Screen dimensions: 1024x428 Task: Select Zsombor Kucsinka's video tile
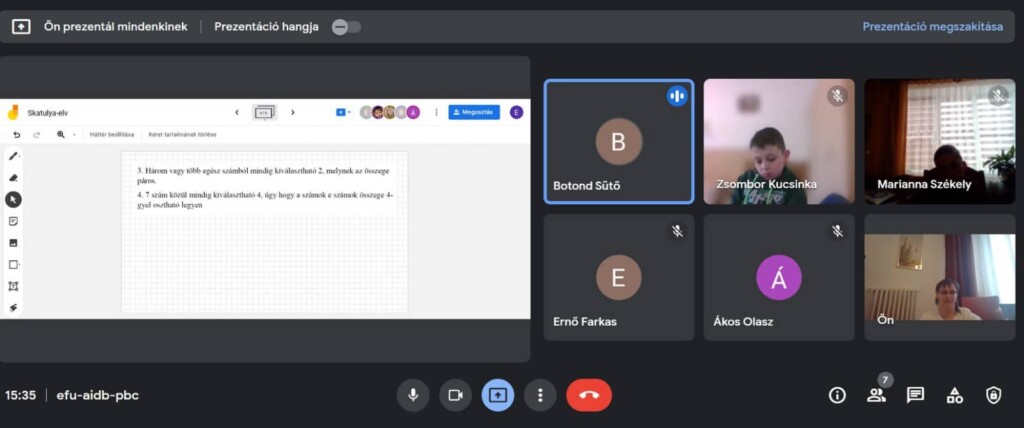pyautogui.click(x=779, y=141)
